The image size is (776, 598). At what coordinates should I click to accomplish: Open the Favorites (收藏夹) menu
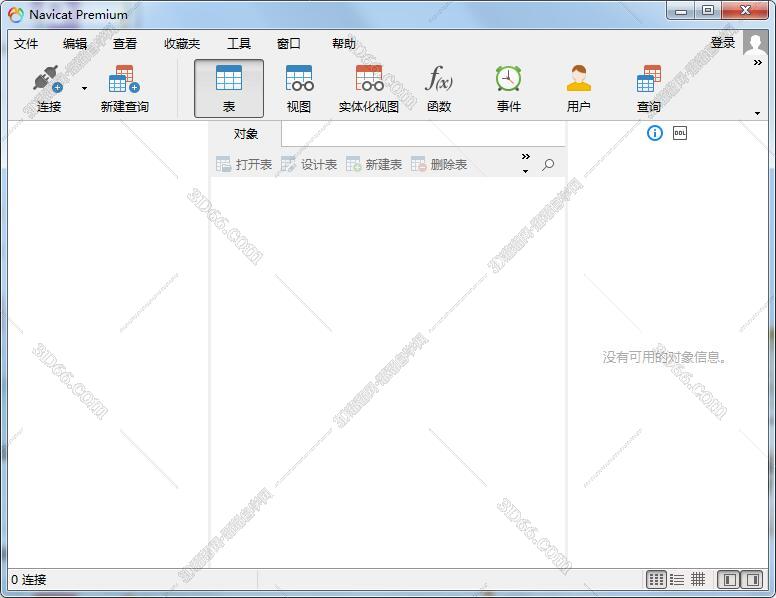click(x=182, y=44)
